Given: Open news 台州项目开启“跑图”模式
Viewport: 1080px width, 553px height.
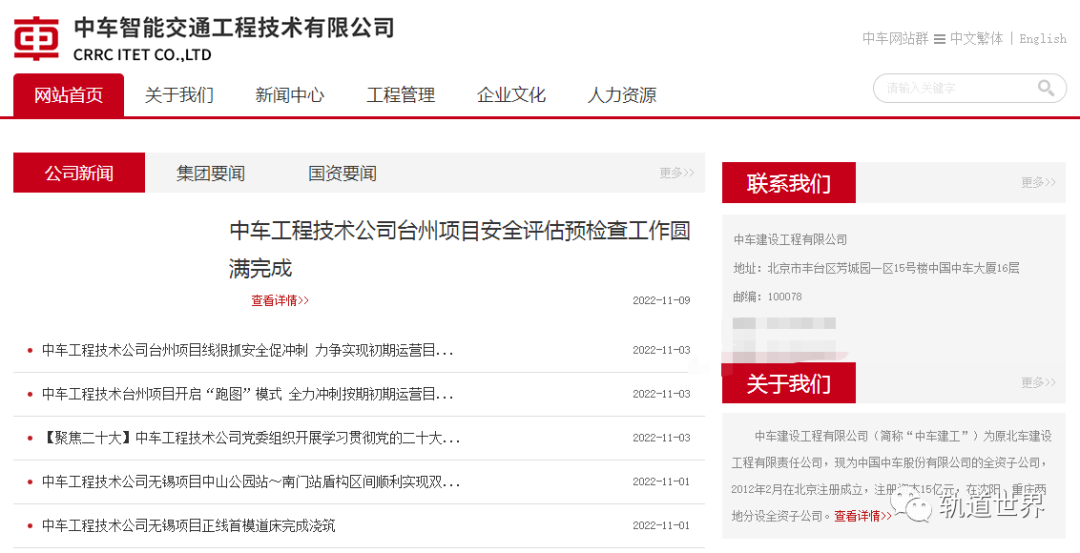Looking at the screenshot, I should 247,394.
